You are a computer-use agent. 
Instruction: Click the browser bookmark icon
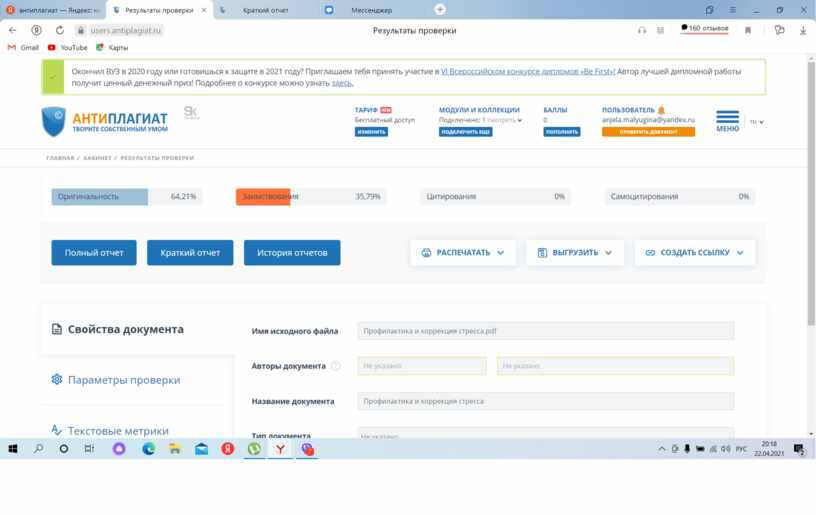point(747,30)
